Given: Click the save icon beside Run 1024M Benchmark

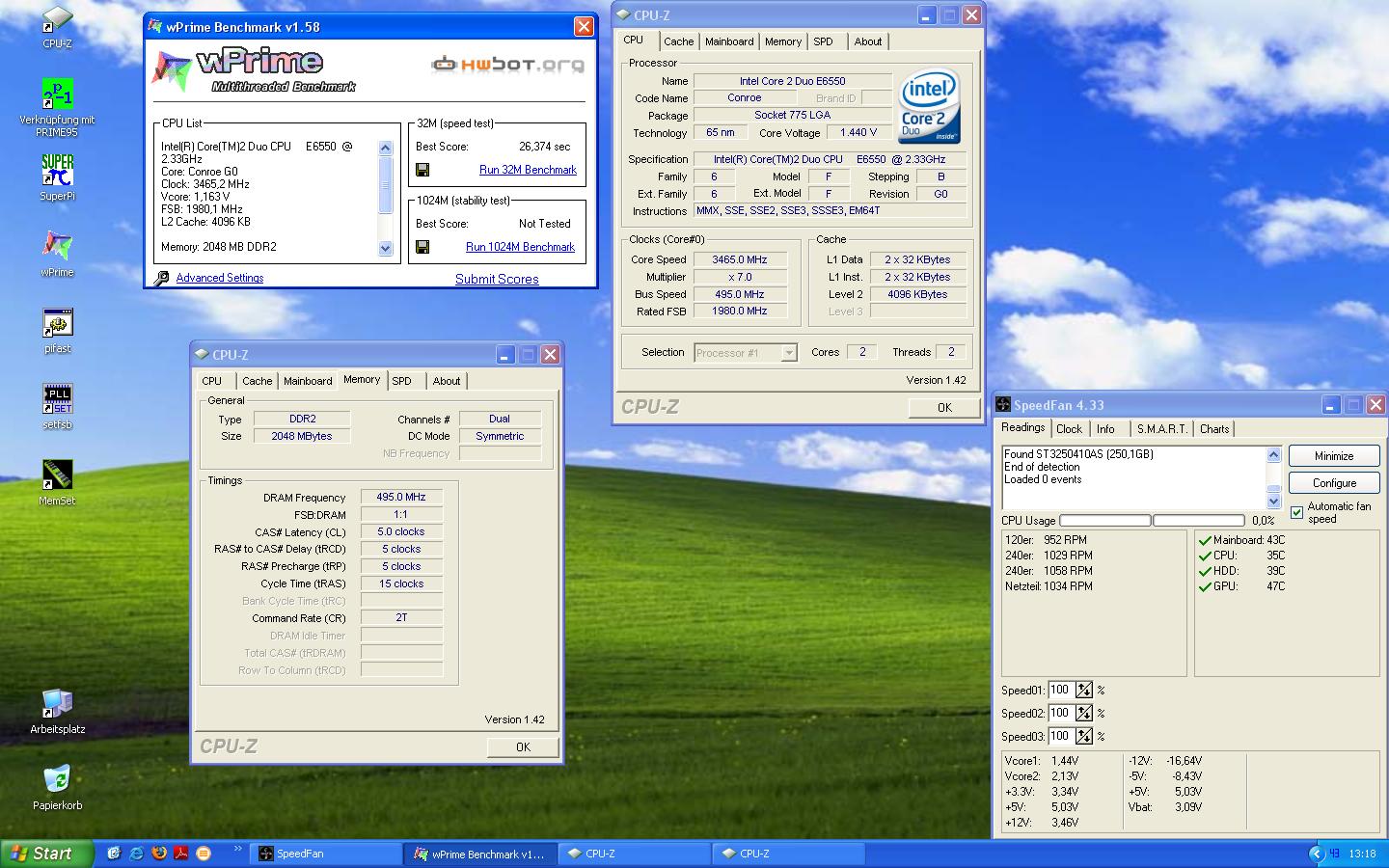Looking at the screenshot, I should (422, 247).
